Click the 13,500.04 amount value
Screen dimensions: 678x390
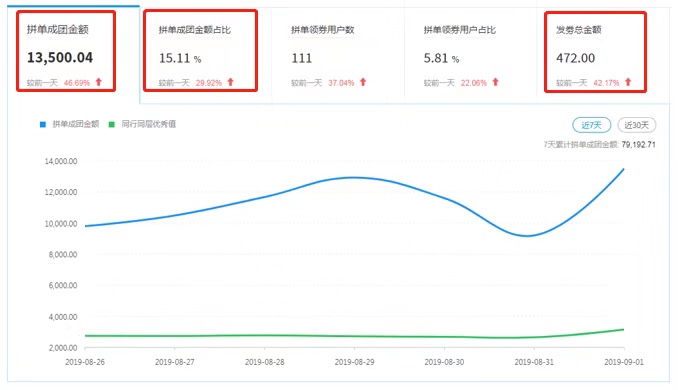click(x=60, y=58)
